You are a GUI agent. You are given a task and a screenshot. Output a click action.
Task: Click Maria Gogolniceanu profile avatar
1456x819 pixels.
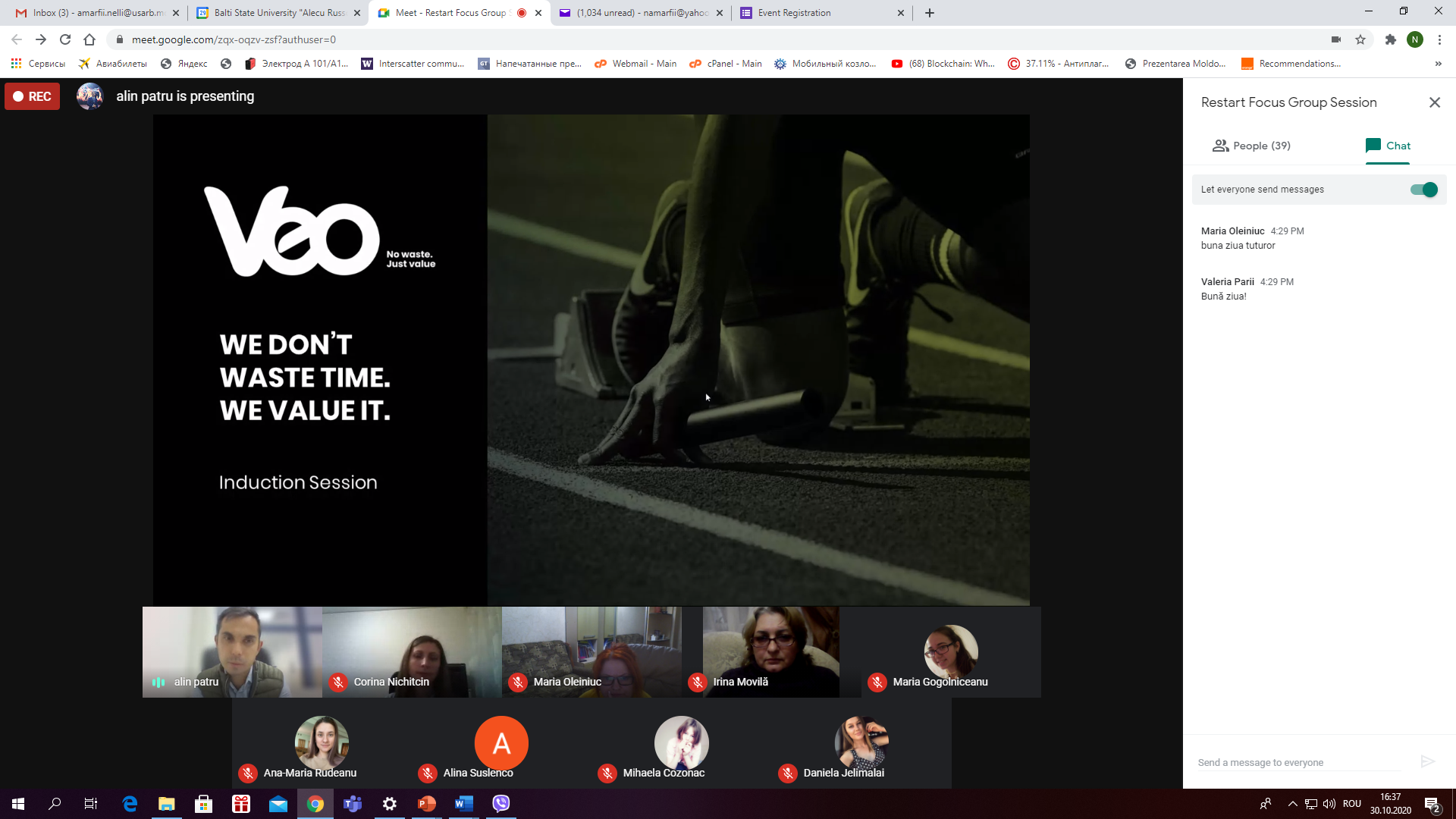(951, 651)
